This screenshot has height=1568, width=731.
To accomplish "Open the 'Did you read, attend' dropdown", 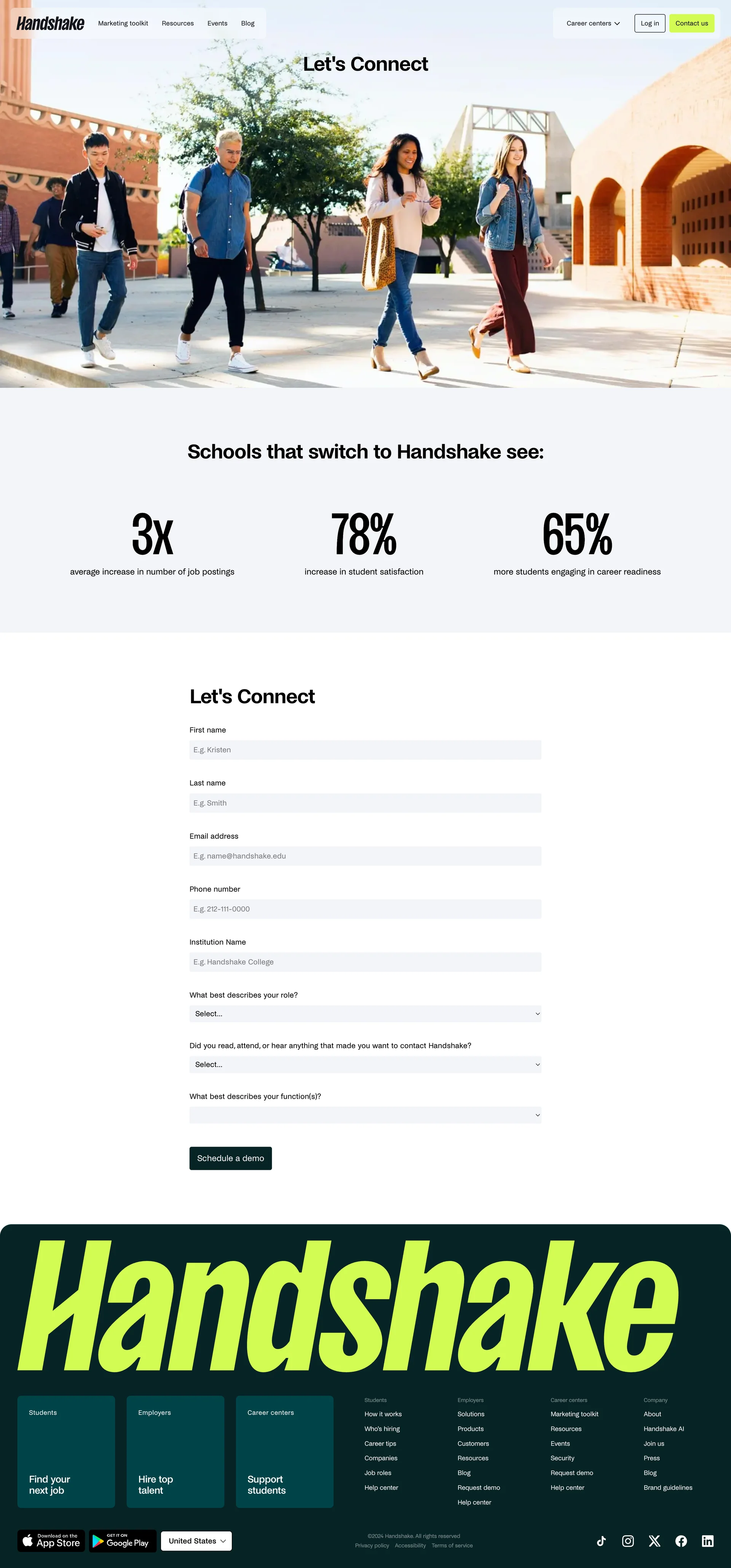I will [x=365, y=1065].
